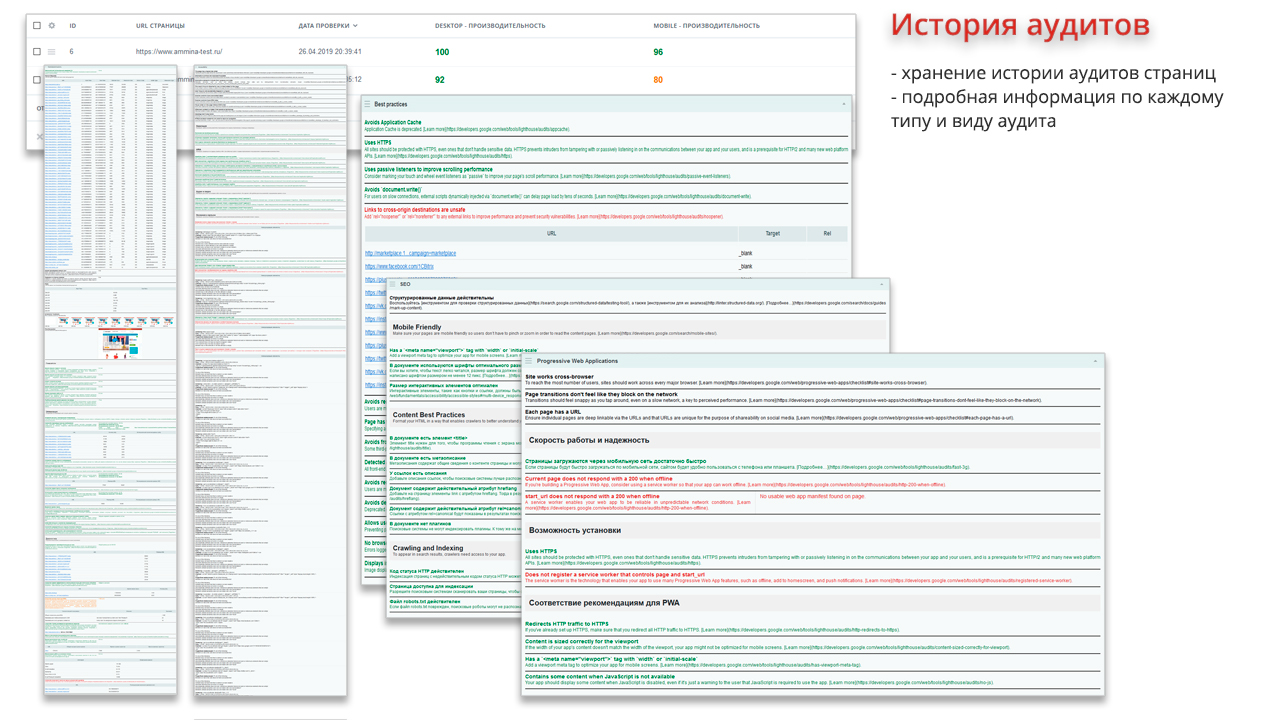The height and width of the screenshot is (720, 1280).
Task: Collapse the Best practices panel
Action: point(843,104)
